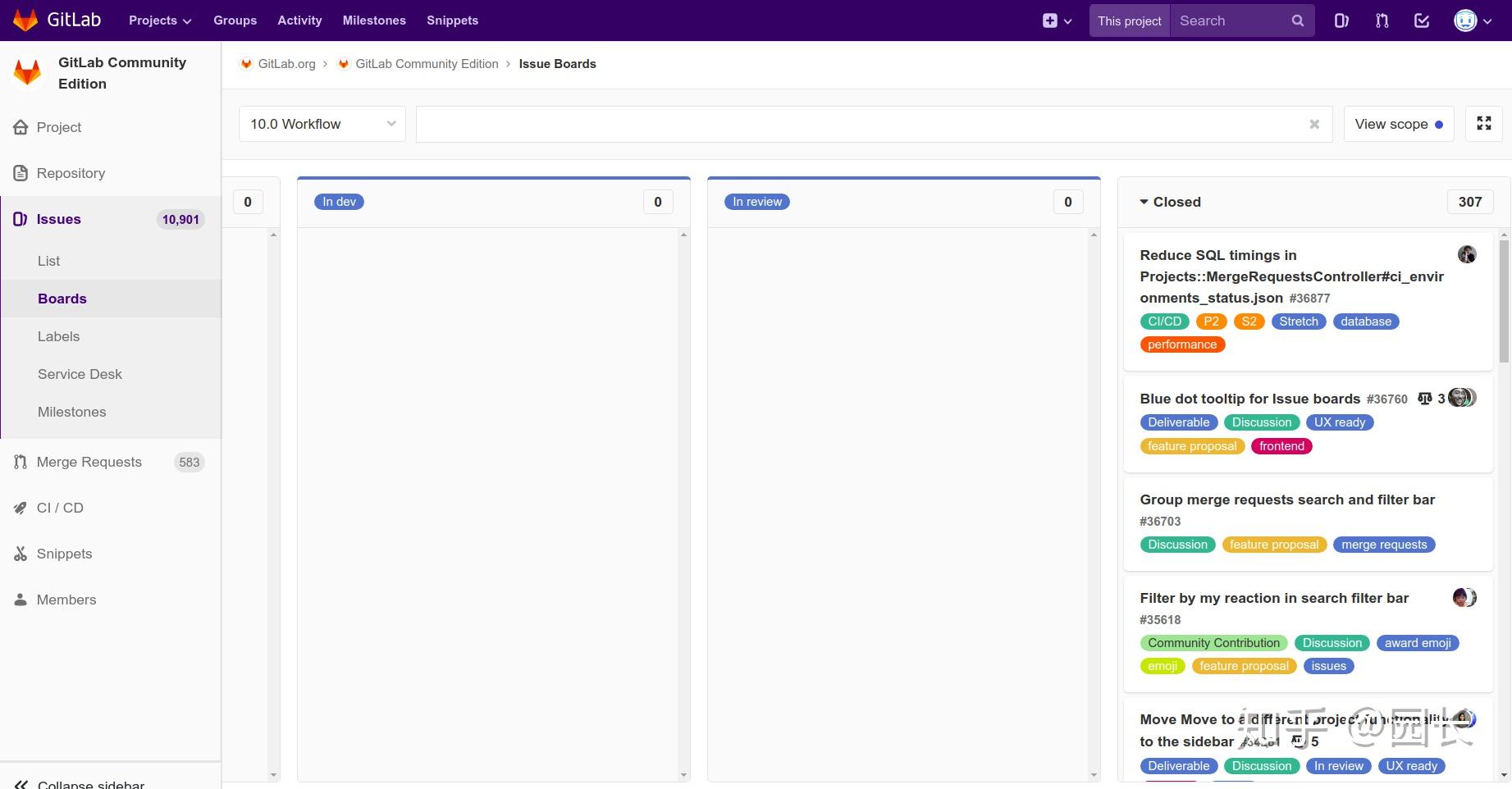
Task: Click the search magnifier icon in the top bar
Action: point(1297,20)
